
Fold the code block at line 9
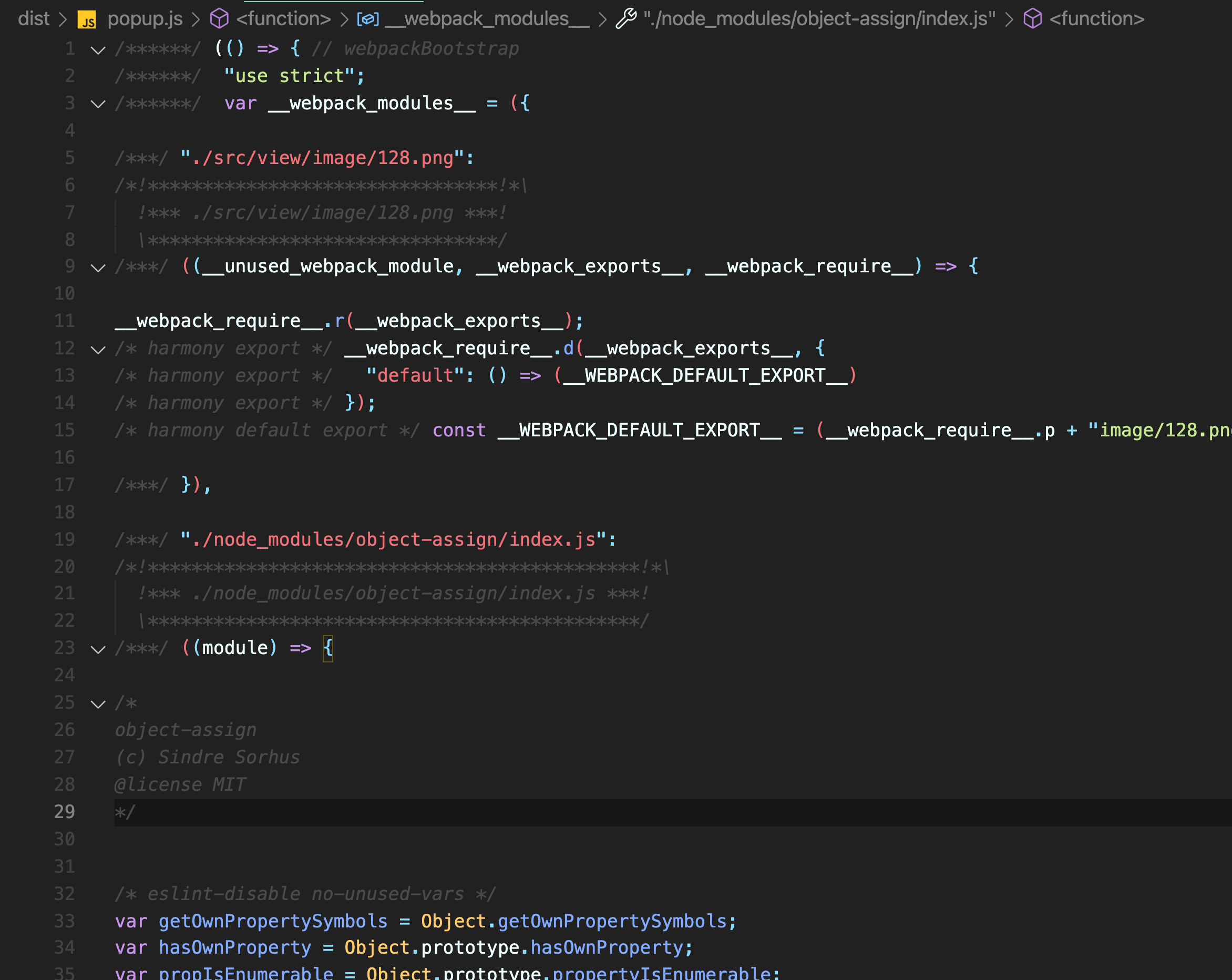(98, 268)
